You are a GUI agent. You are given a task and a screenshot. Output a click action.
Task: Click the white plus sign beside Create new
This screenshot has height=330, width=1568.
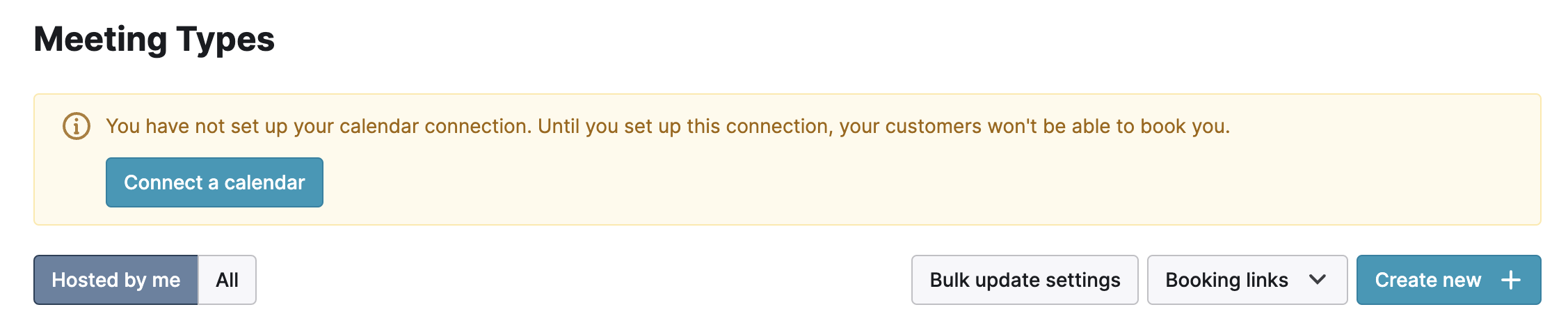point(1511,280)
